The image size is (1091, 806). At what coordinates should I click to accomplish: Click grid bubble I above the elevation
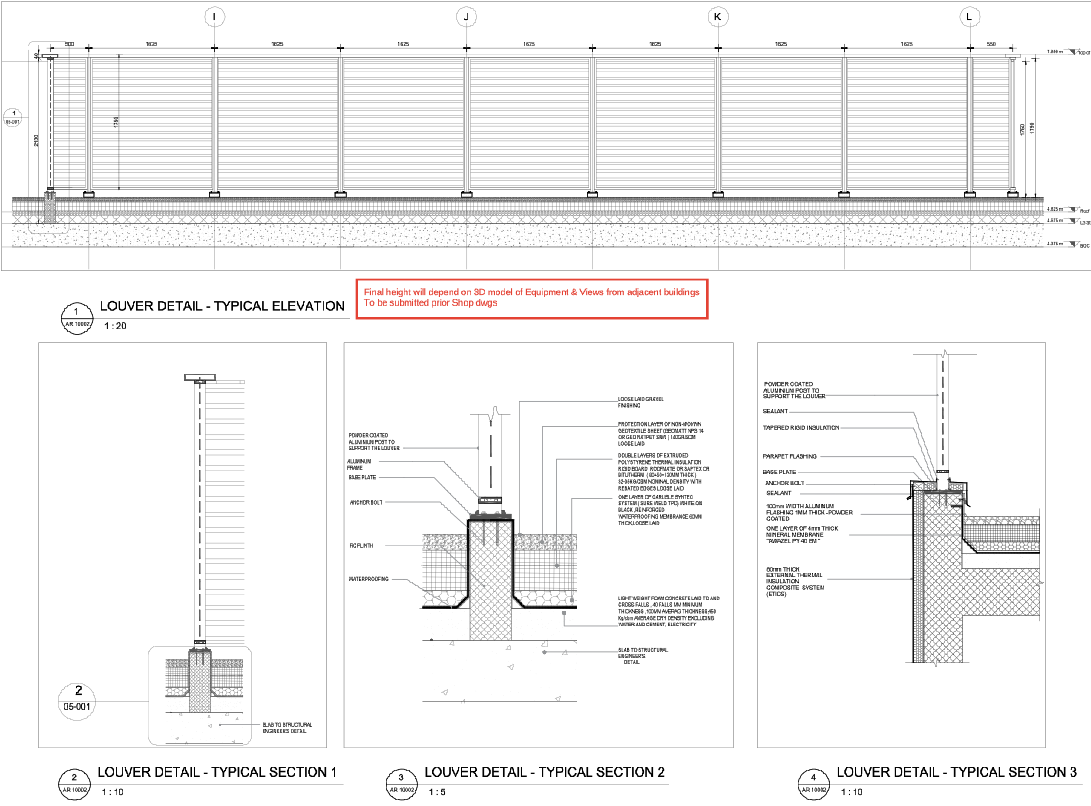[214, 17]
